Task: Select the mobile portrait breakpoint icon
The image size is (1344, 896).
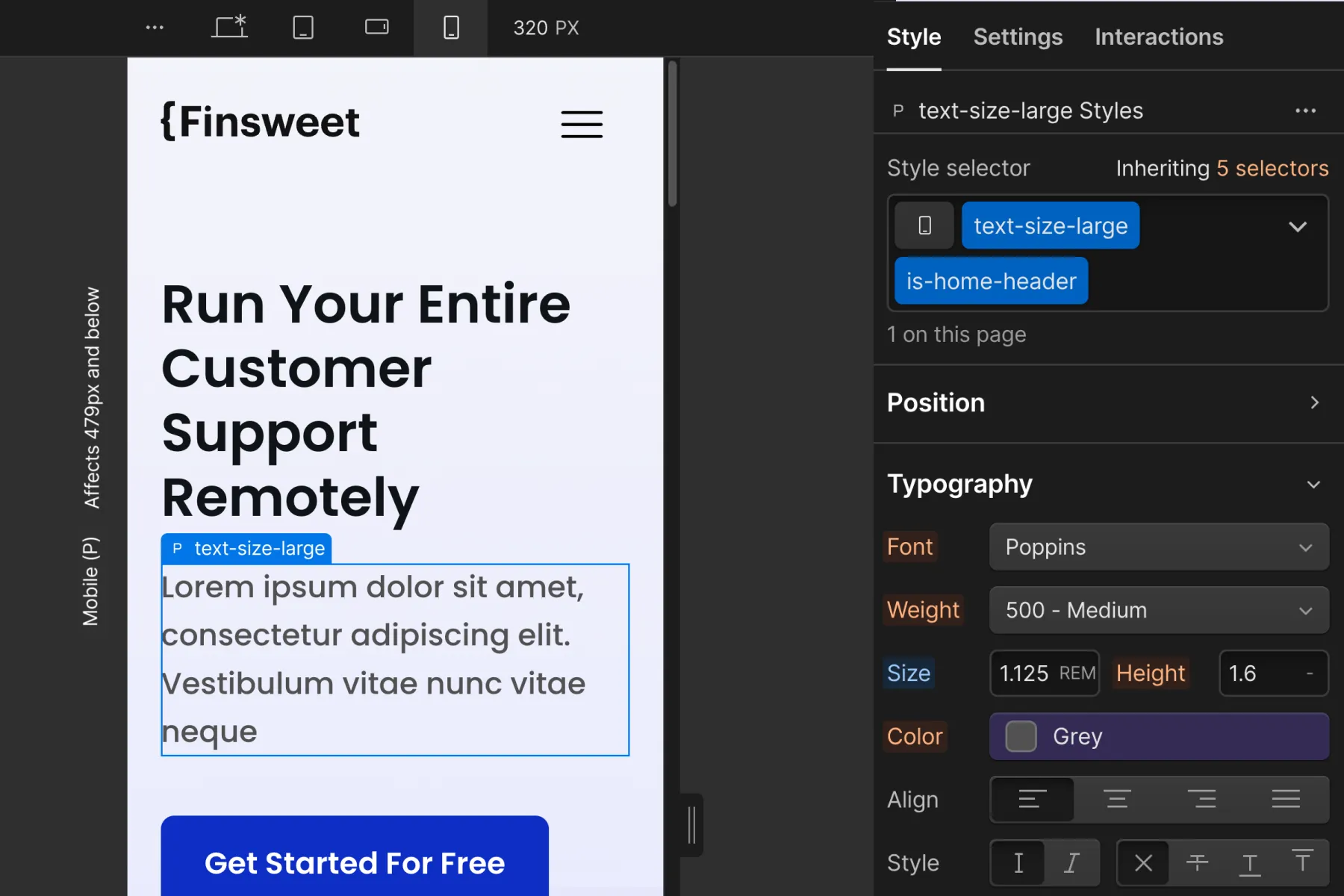Action: [x=451, y=28]
